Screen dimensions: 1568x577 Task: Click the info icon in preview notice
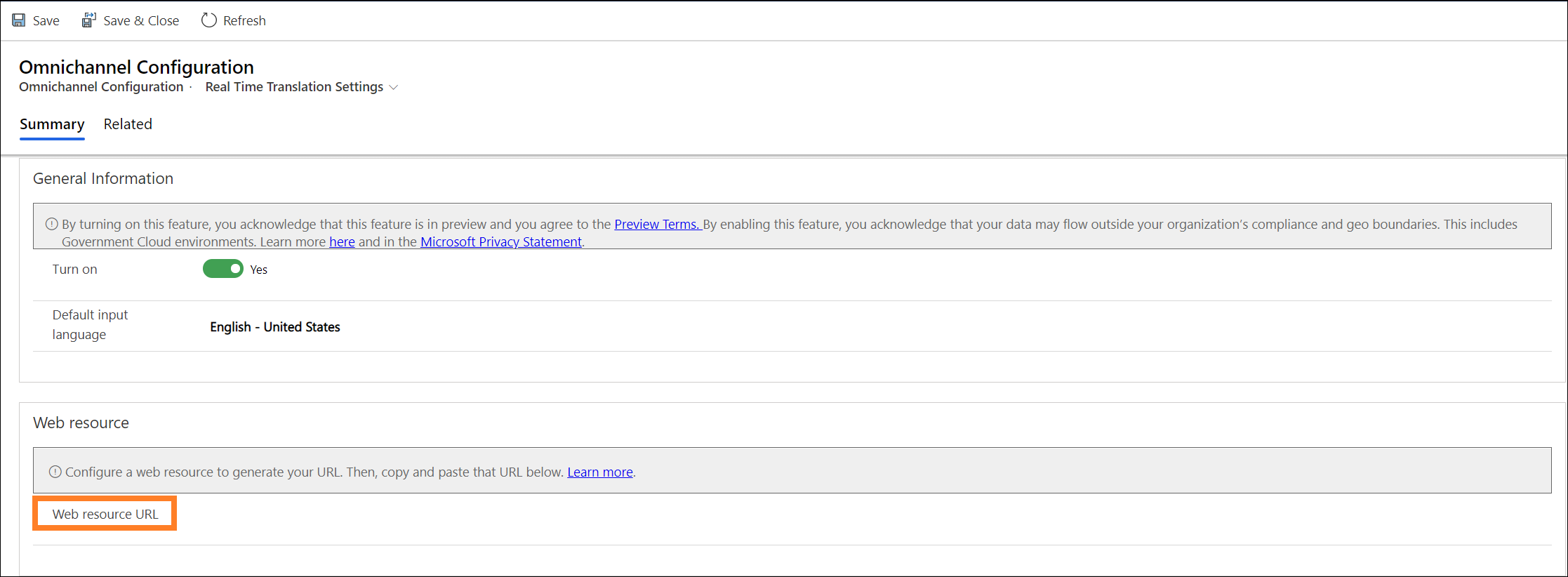(x=52, y=224)
